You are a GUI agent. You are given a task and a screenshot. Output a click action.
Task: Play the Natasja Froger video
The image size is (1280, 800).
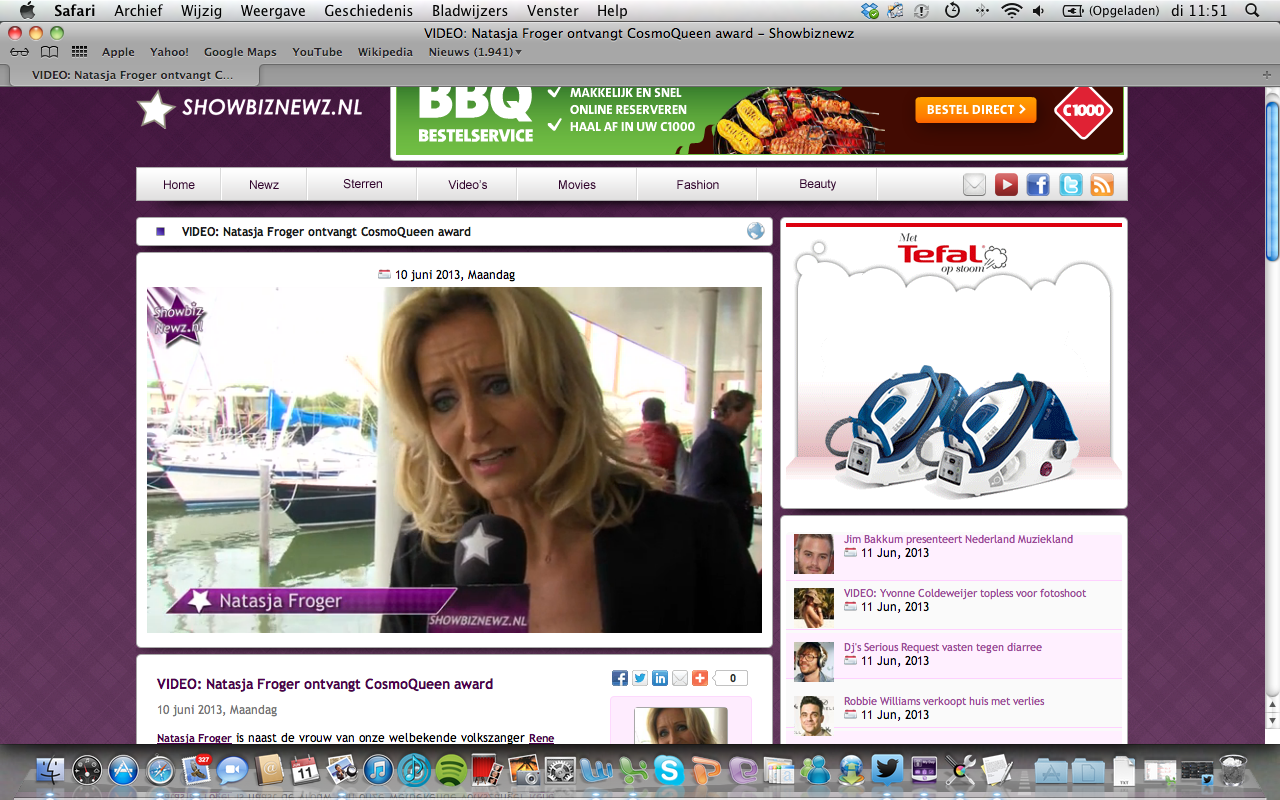pos(454,460)
